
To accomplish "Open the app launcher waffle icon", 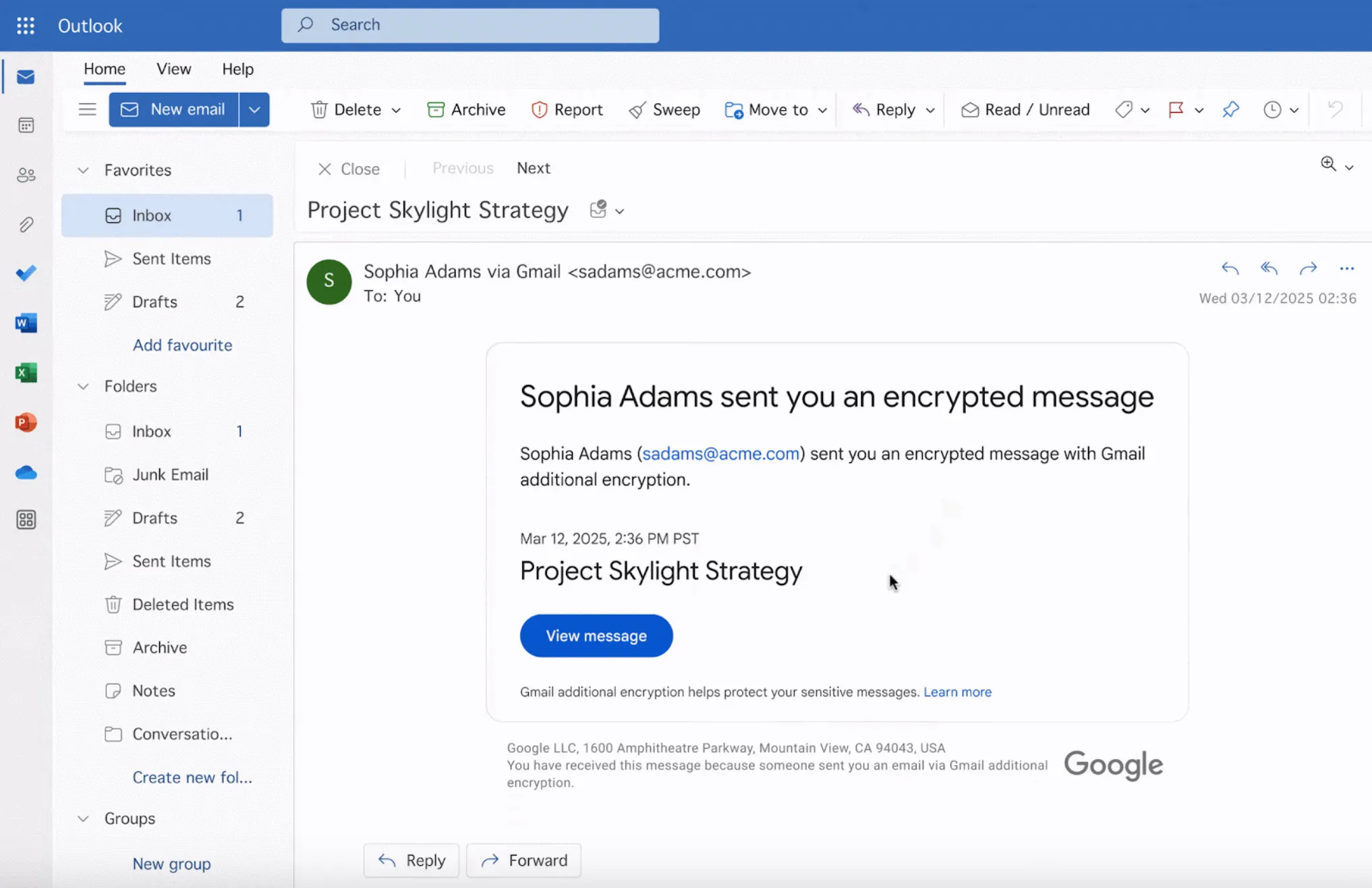I will click(x=26, y=26).
